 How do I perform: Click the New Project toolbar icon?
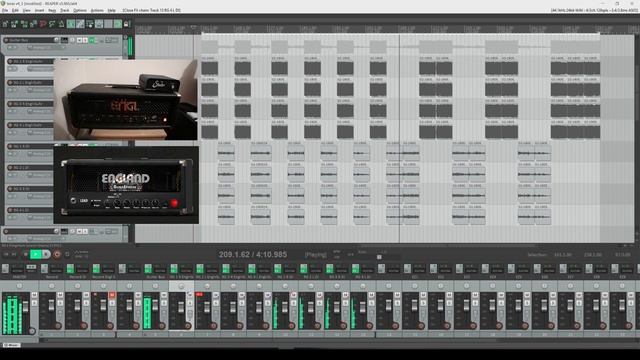point(5,24)
